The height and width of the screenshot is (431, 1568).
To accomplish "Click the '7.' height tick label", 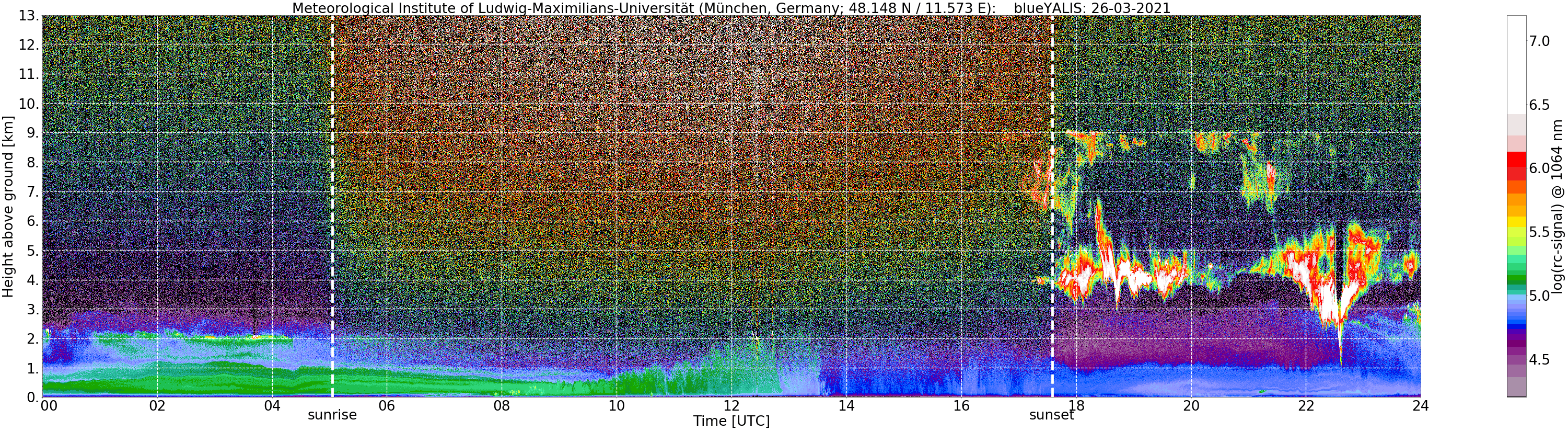I will pyautogui.click(x=33, y=192).
